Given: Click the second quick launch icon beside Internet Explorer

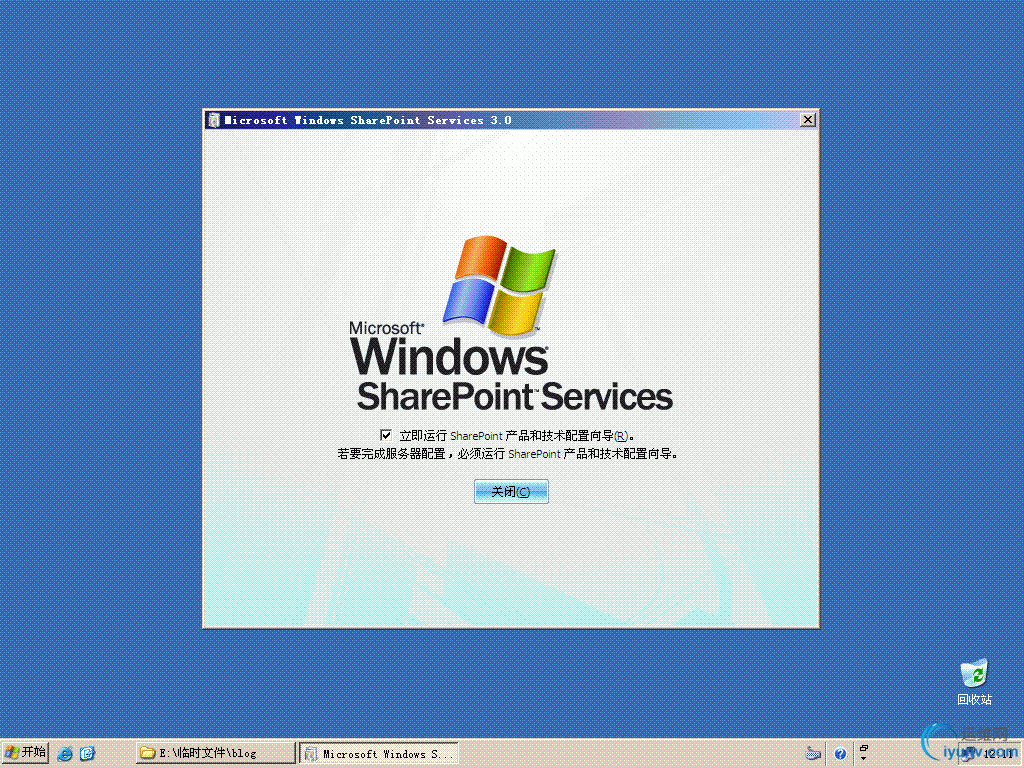Looking at the screenshot, I should coord(88,754).
